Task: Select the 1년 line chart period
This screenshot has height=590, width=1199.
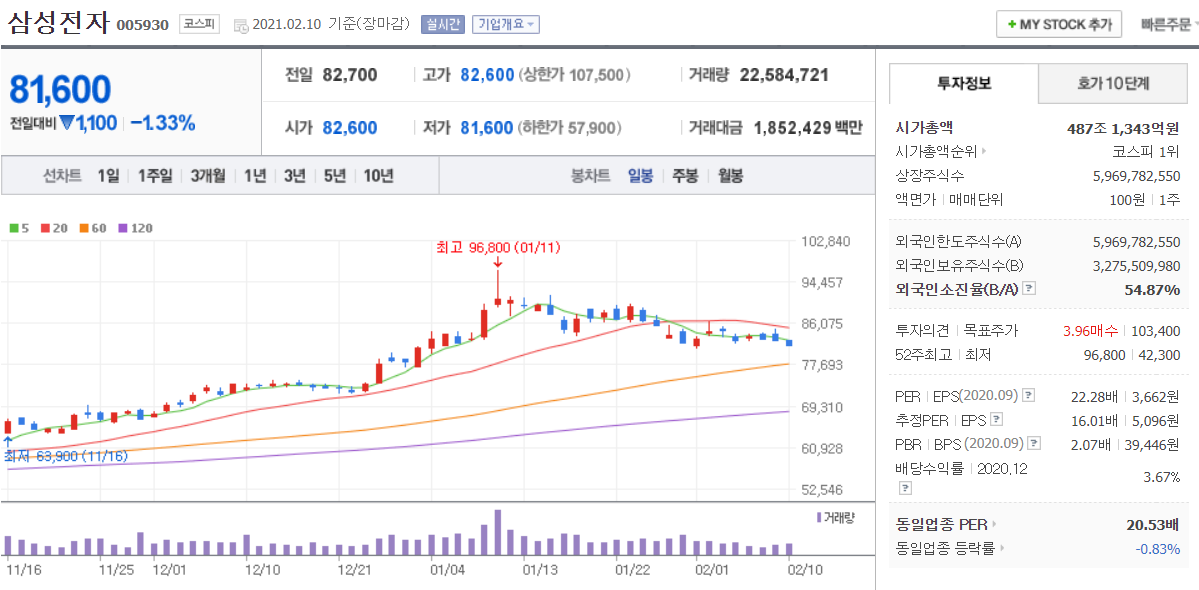Action: tap(255, 176)
